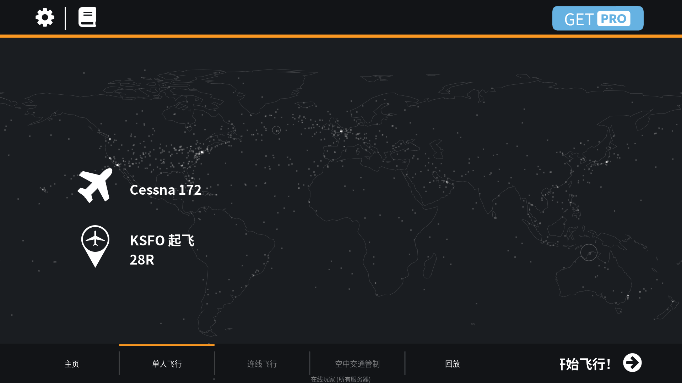Switch to the 单人飞行 tab
The width and height of the screenshot is (682, 383).
tap(167, 364)
